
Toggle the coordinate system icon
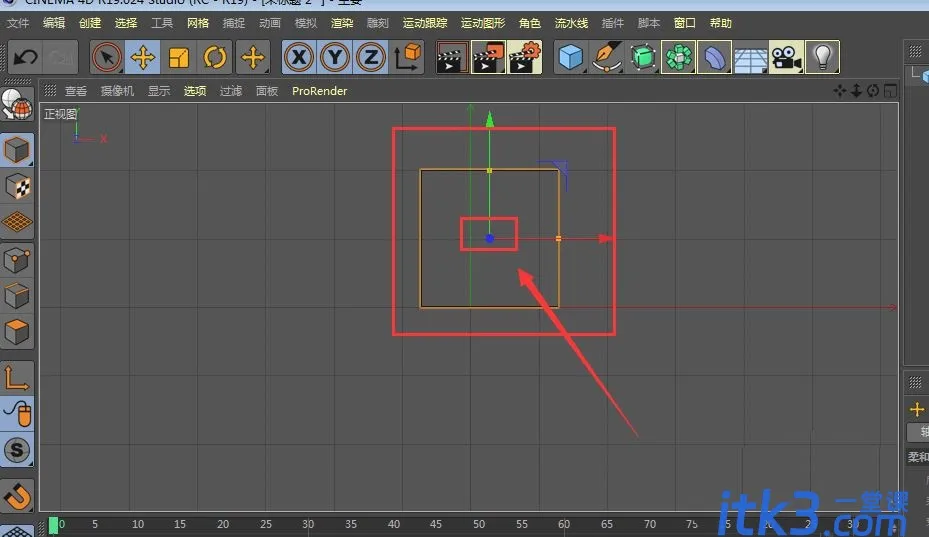point(408,57)
